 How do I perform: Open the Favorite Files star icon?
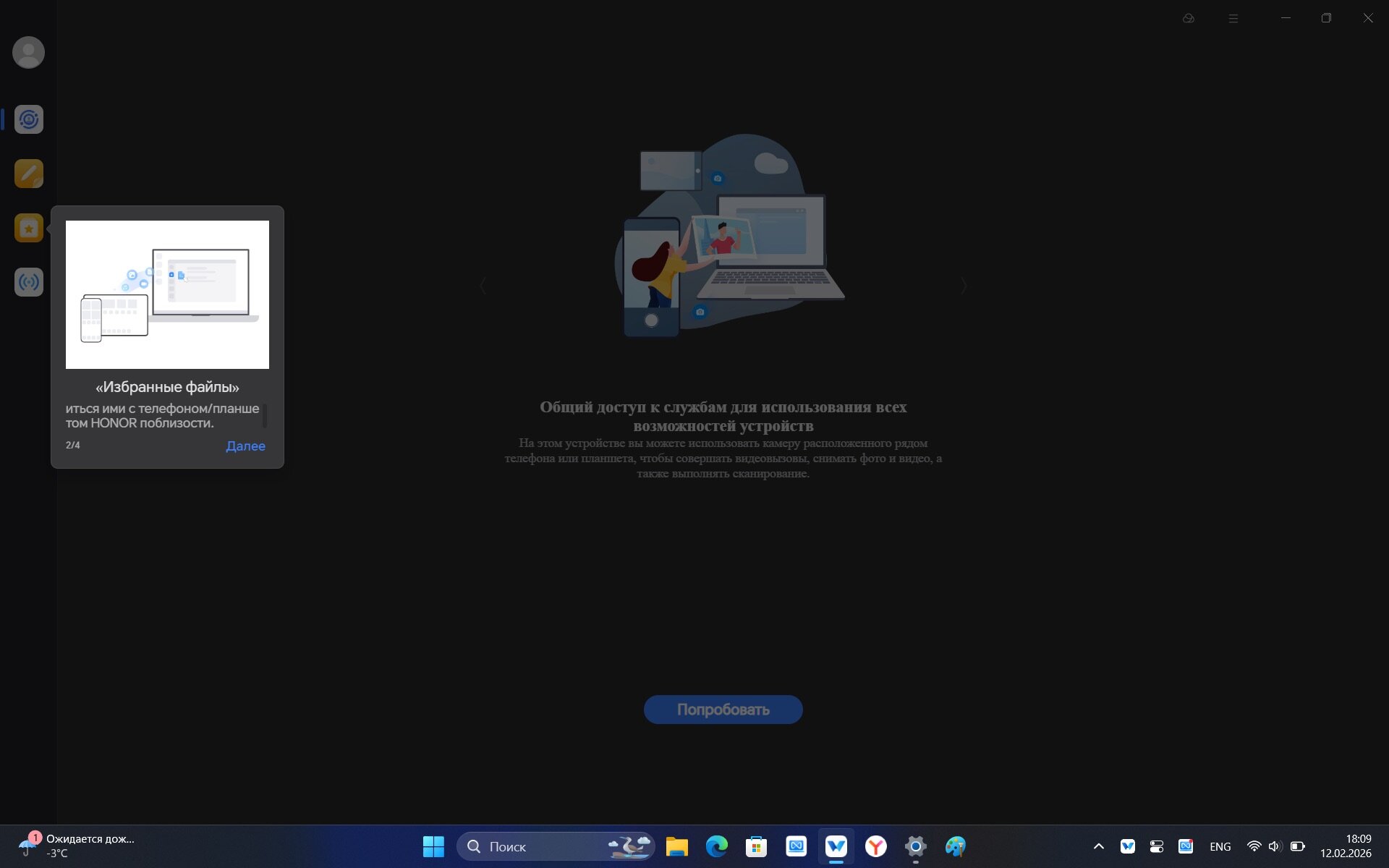[29, 229]
